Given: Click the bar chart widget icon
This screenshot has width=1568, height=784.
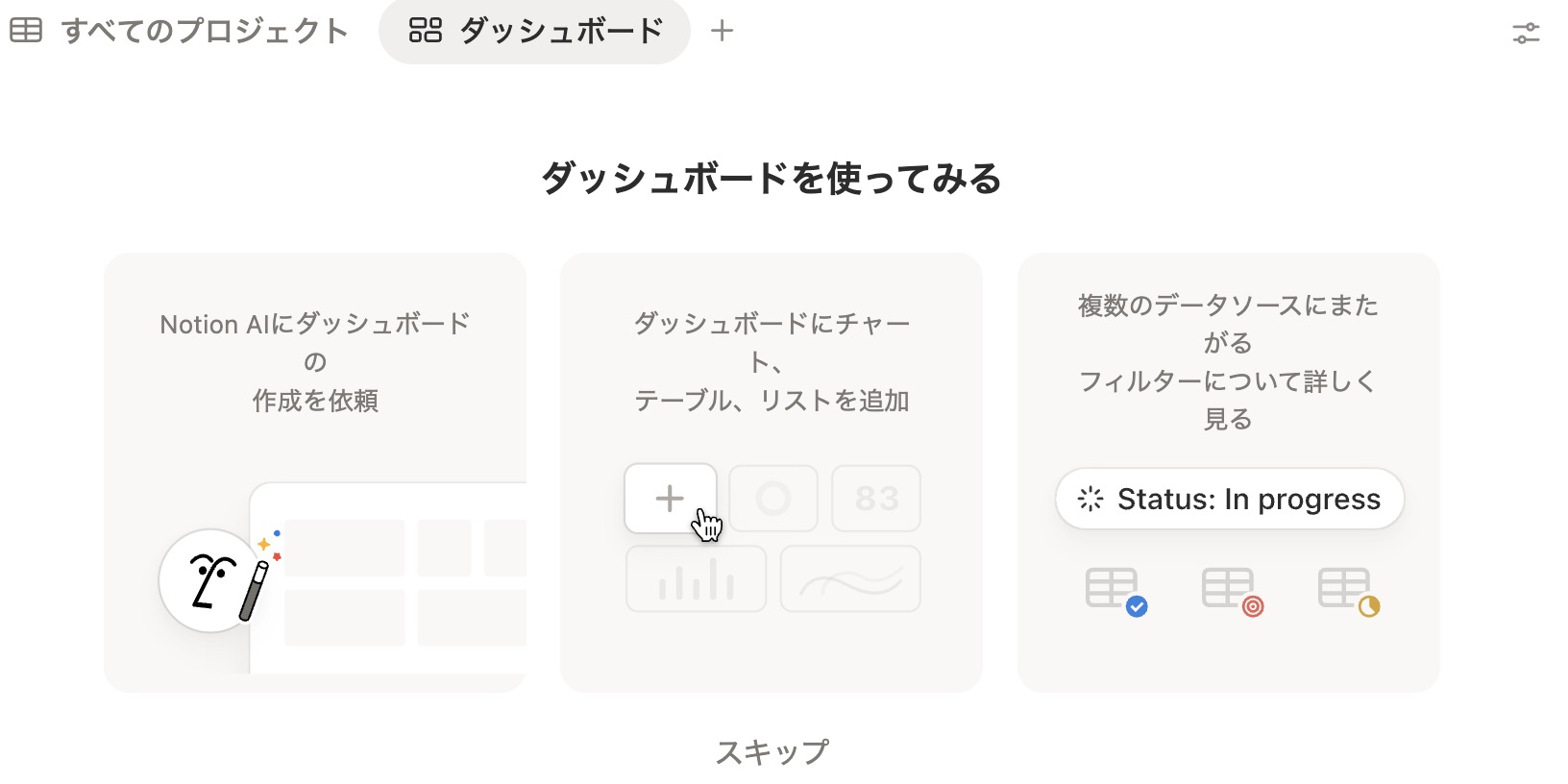Looking at the screenshot, I should click(x=695, y=577).
